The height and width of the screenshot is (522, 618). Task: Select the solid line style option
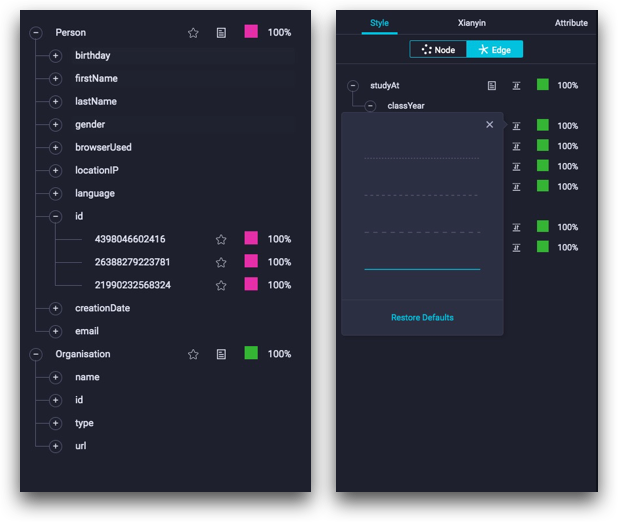(x=422, y=269)
